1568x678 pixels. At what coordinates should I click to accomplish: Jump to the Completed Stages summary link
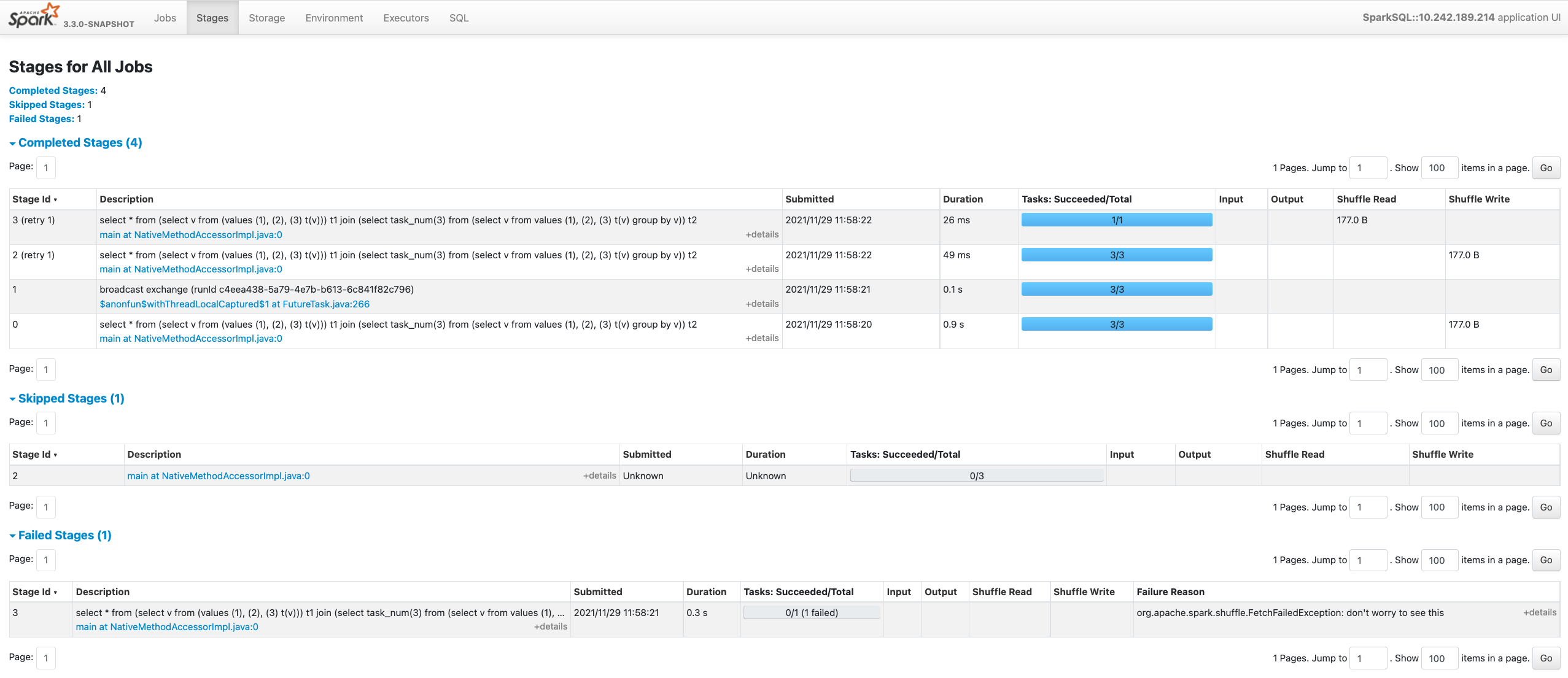coord(53,90)
